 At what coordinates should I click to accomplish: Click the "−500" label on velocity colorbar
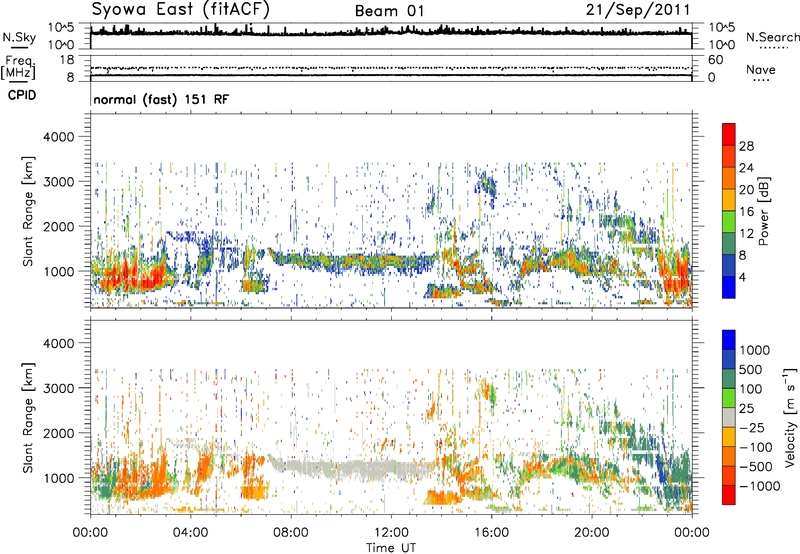point(754,467)
